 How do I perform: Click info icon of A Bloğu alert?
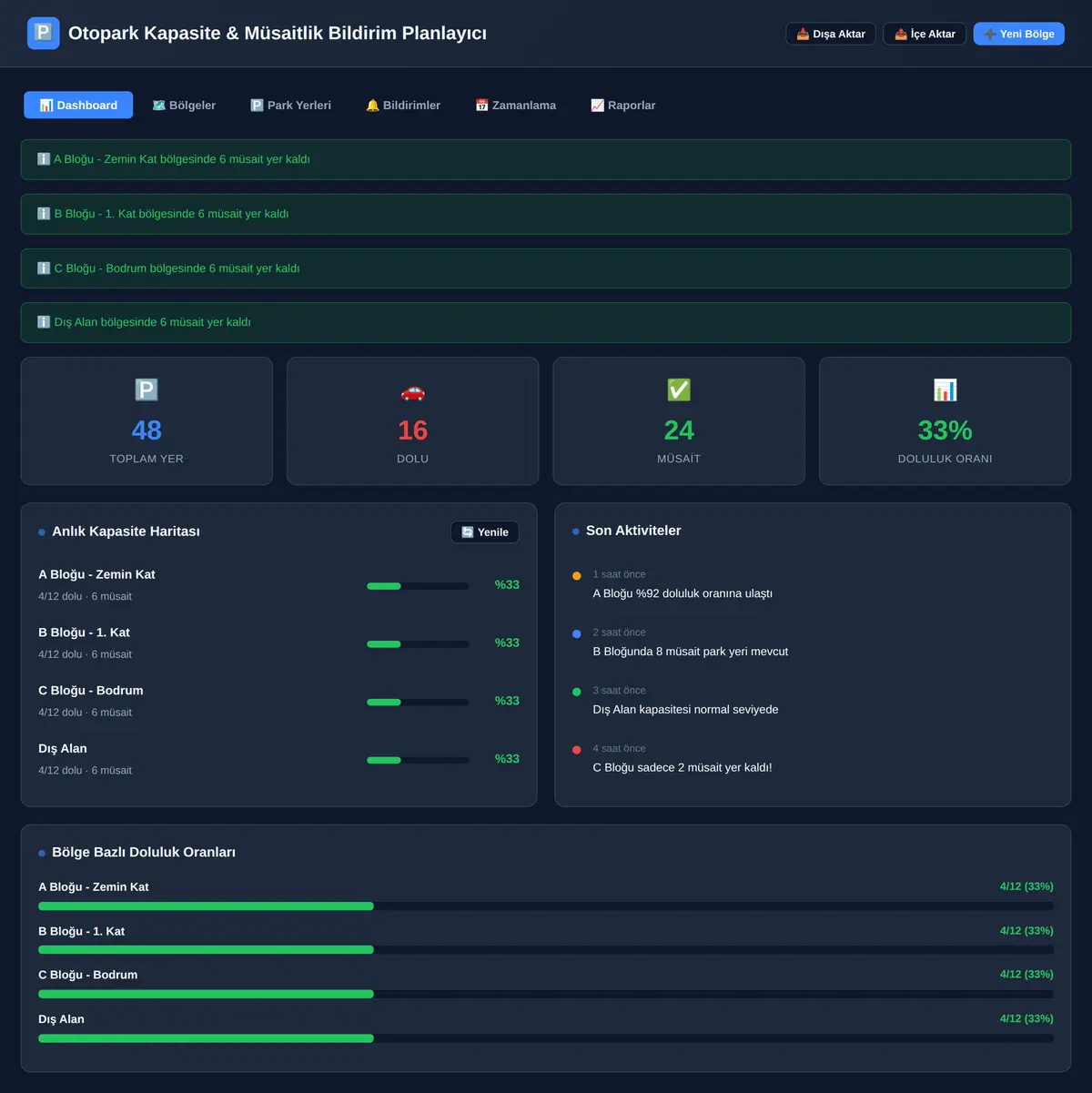[x=44, y=159]
